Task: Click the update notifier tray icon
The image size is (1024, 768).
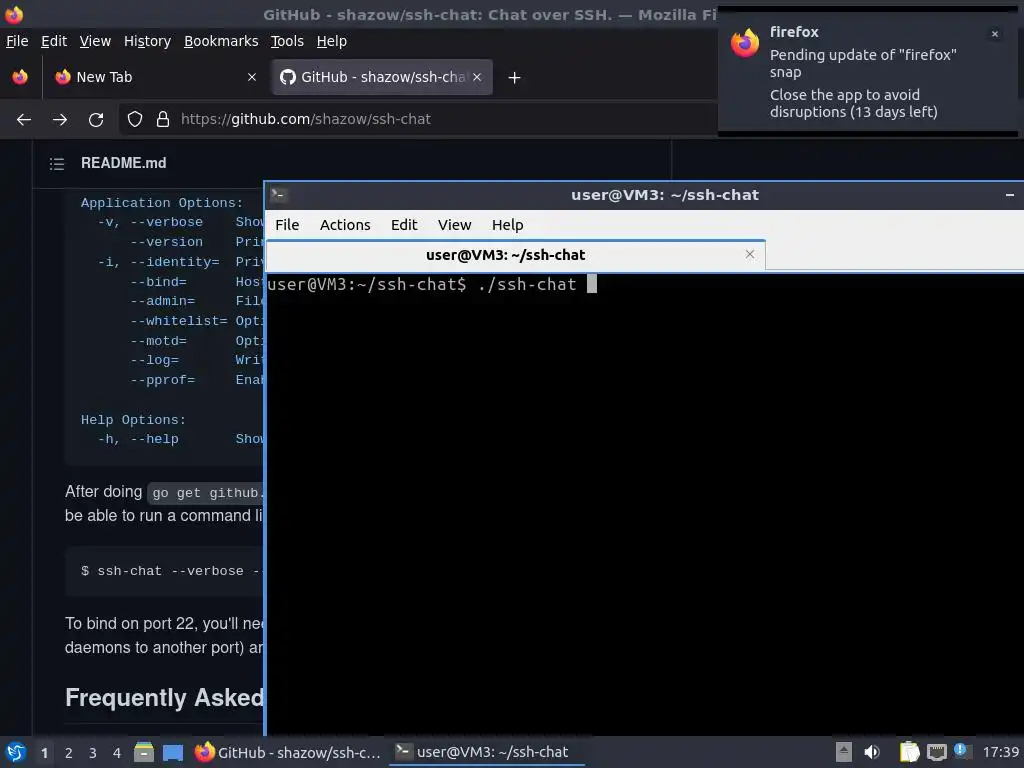Action: point(961,751)
